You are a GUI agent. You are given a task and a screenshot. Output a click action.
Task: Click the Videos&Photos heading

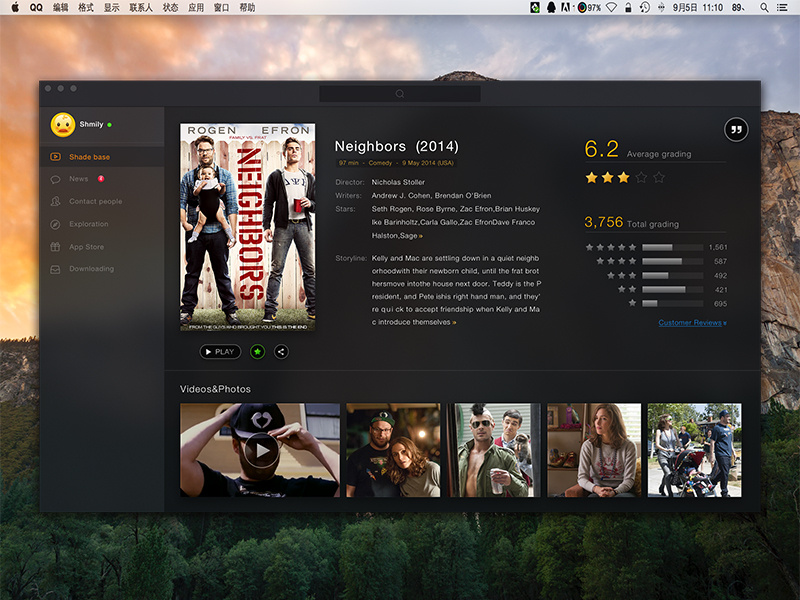click(215, 389)
